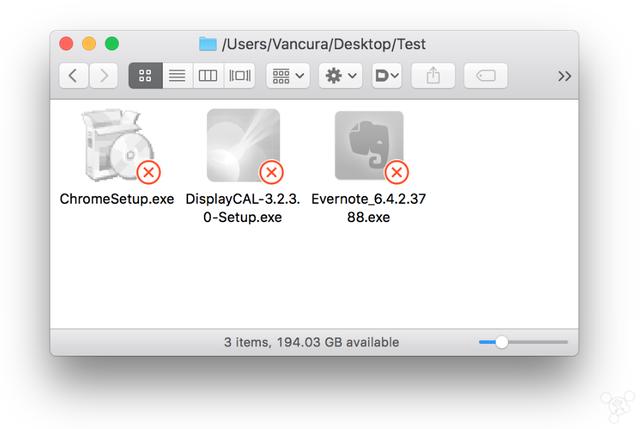
Task: Select the Evernote_6.4.2.3788.exe elephant icon
Action: click(369, 145)
